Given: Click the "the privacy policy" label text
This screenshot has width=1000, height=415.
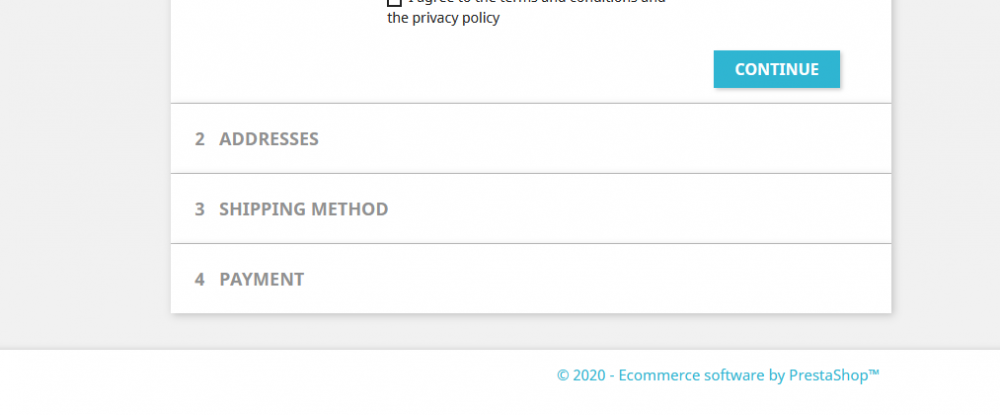Looking at the screenshot, I should point(443,18).
